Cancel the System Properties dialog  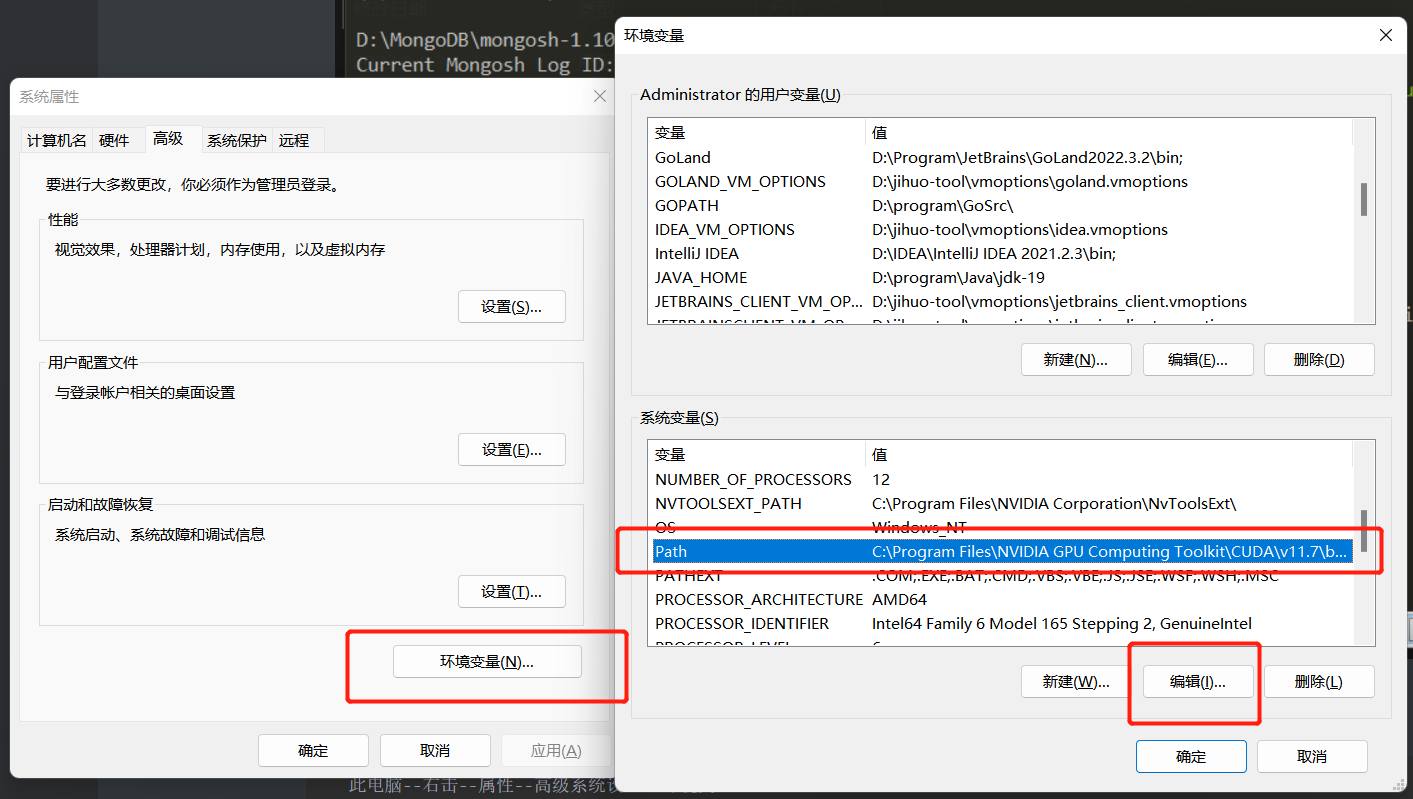point(435,751)
